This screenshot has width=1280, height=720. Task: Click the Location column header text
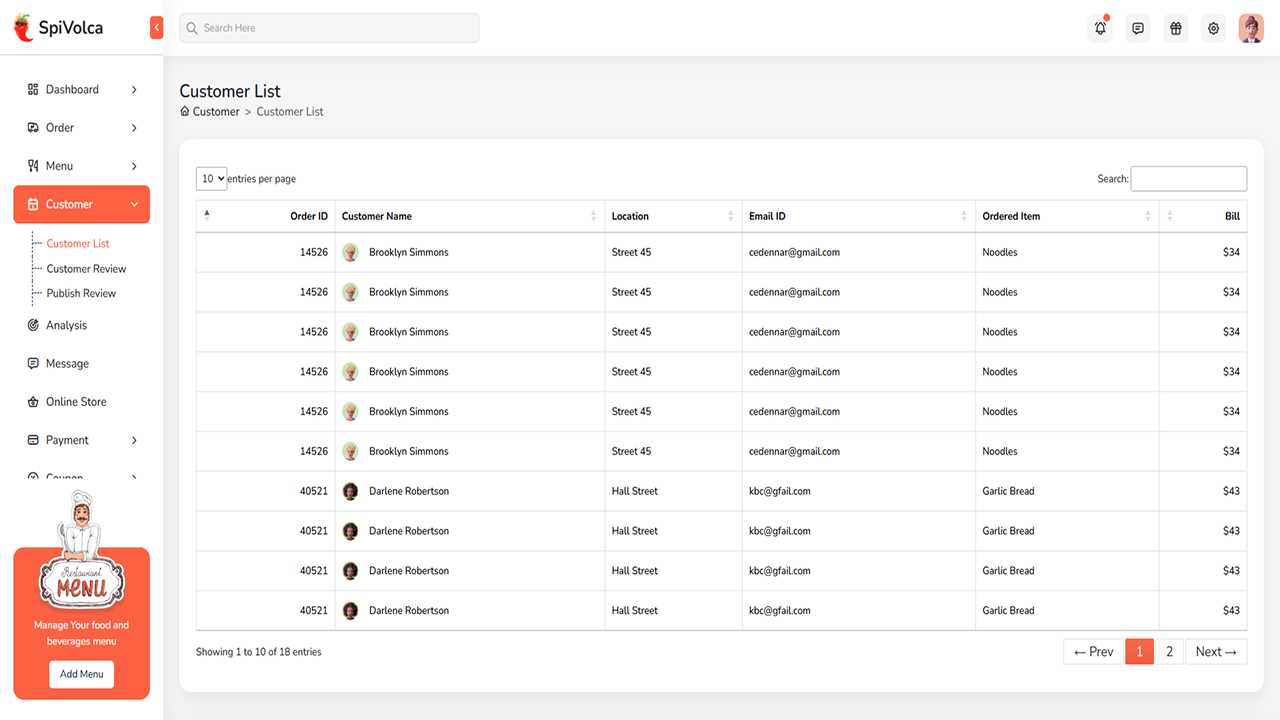pyautogui.click(x=630, y=216)
